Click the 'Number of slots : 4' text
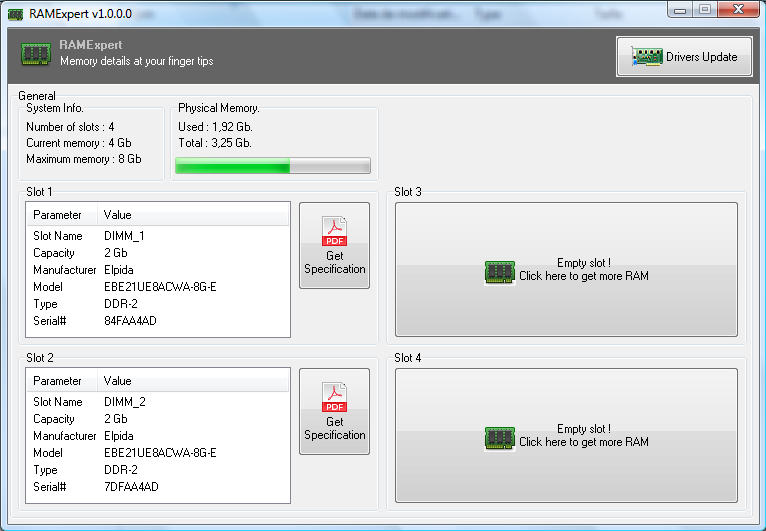The image size is (766, 531). pos(70,127)
